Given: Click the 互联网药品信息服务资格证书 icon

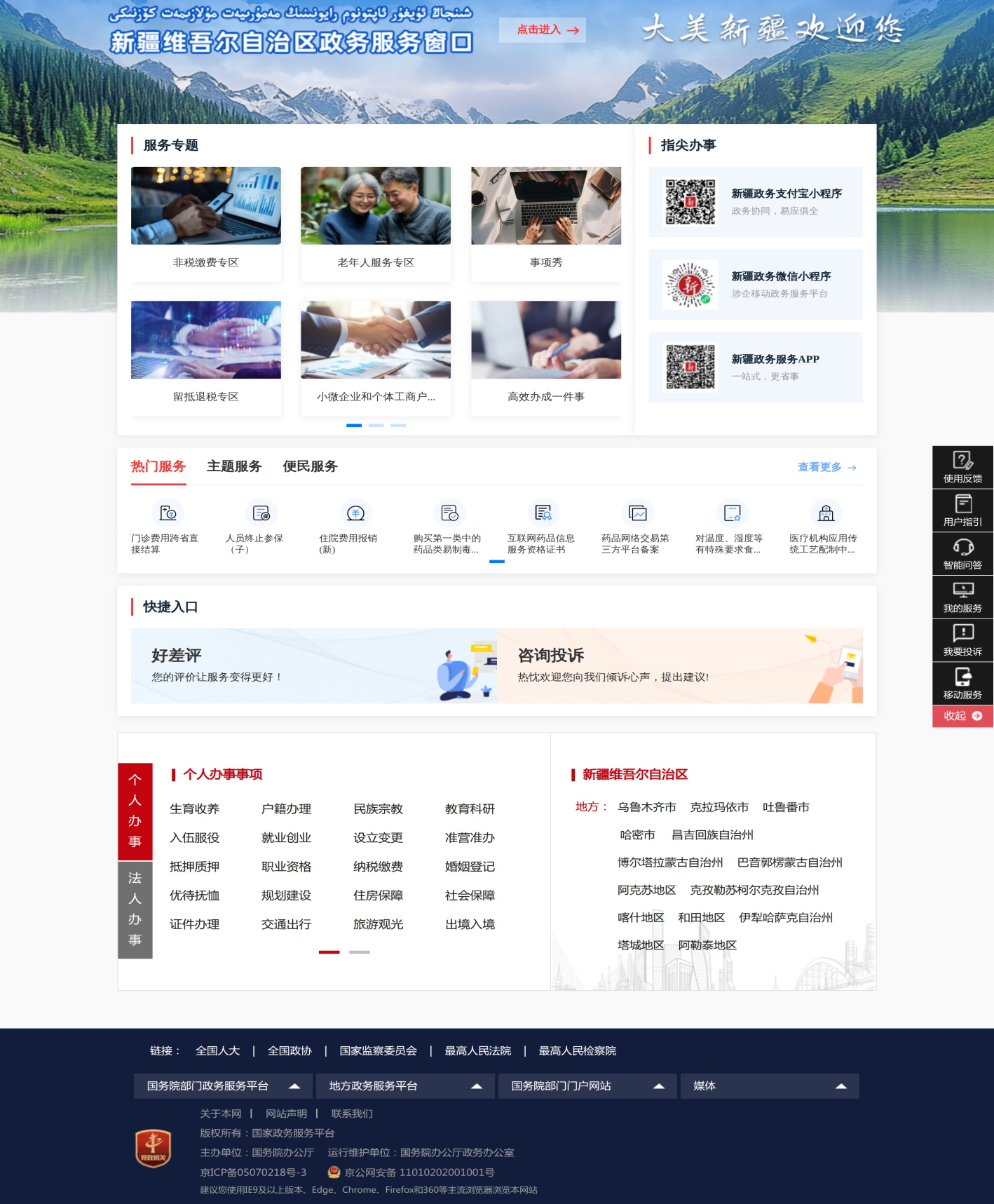Looking at the screenshot, I should click(x=543, y=513).
